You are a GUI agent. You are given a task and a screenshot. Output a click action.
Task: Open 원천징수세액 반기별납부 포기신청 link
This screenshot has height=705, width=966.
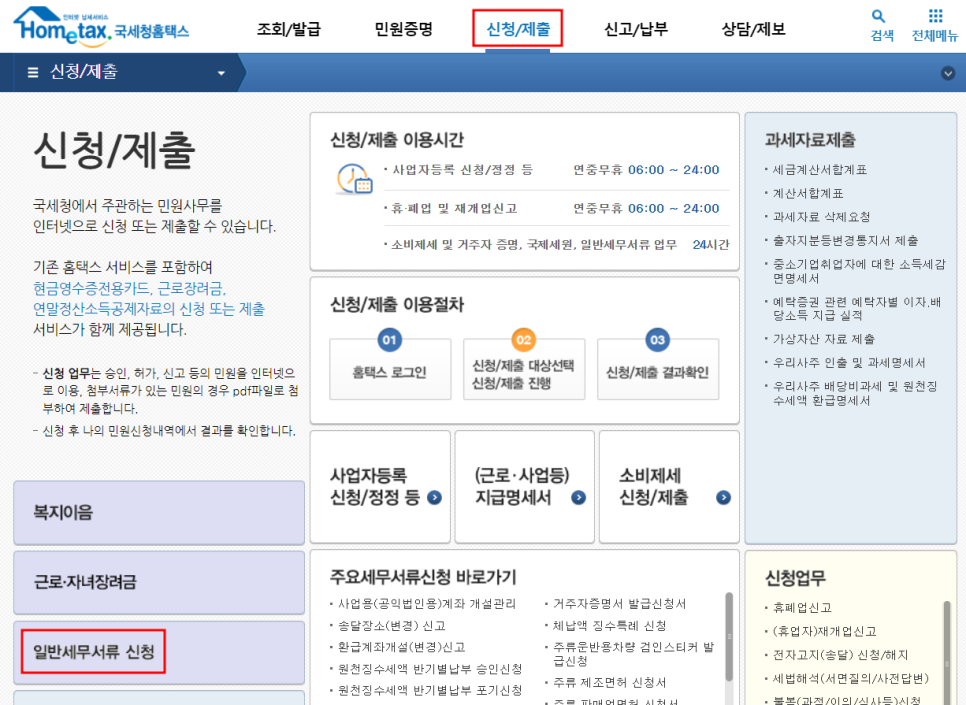[430, 690]
